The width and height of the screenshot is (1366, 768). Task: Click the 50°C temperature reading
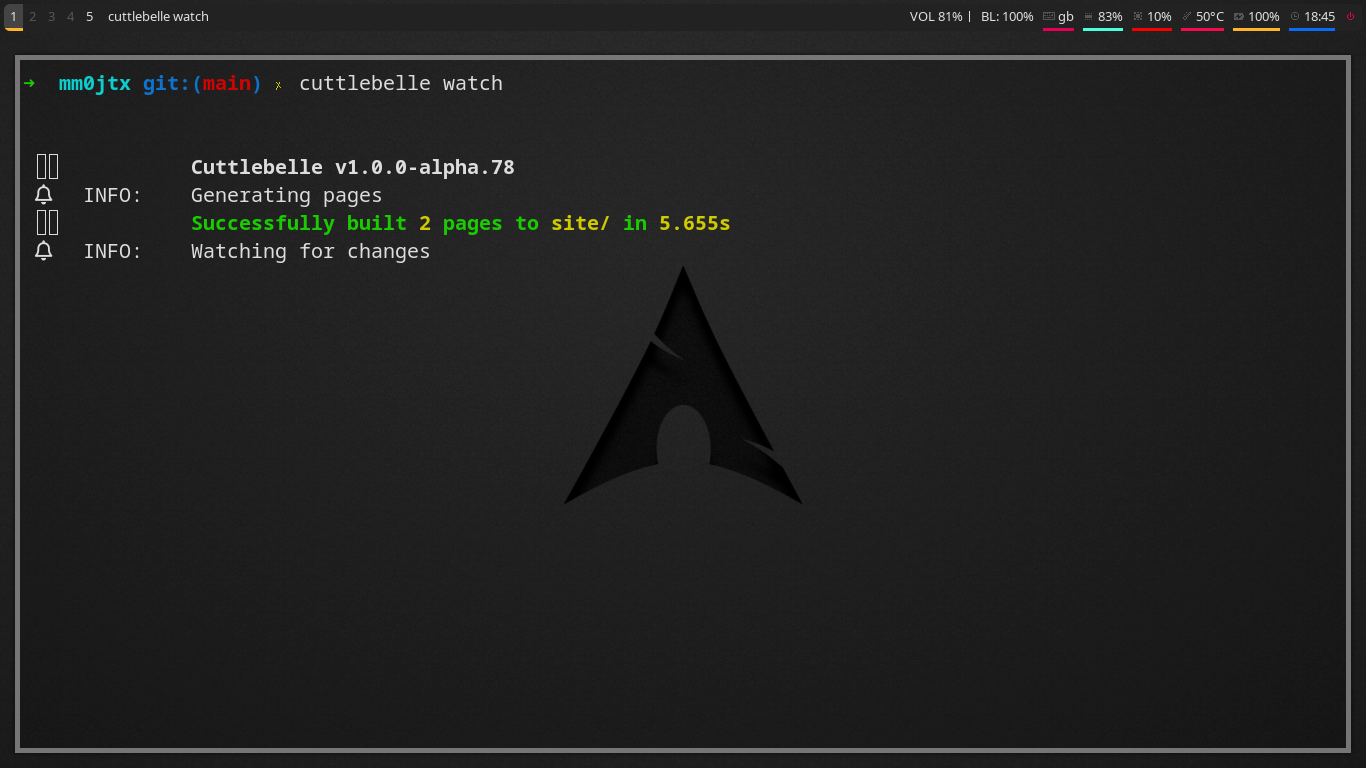point(1210,16)
